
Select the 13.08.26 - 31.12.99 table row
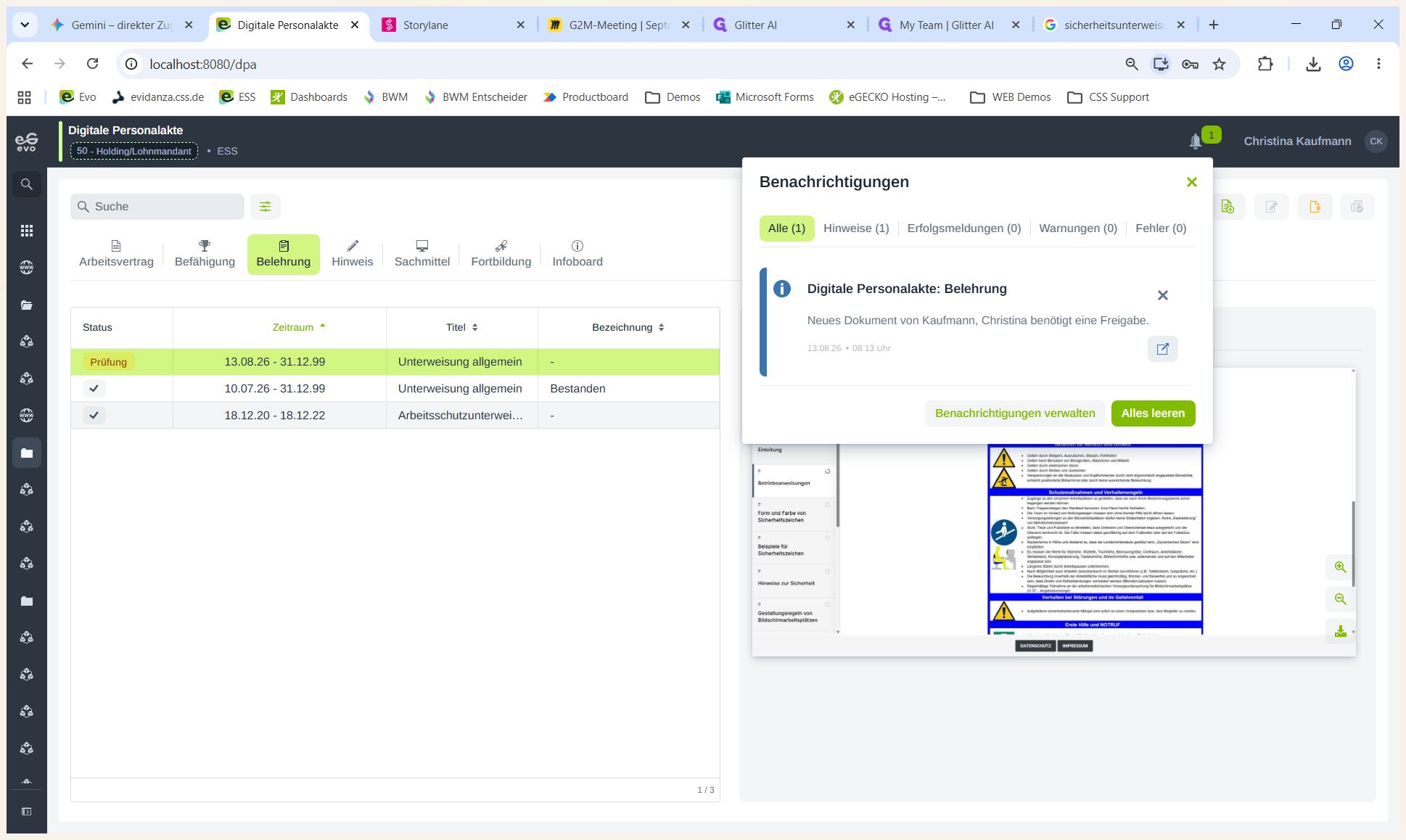(x=395, y=362)
